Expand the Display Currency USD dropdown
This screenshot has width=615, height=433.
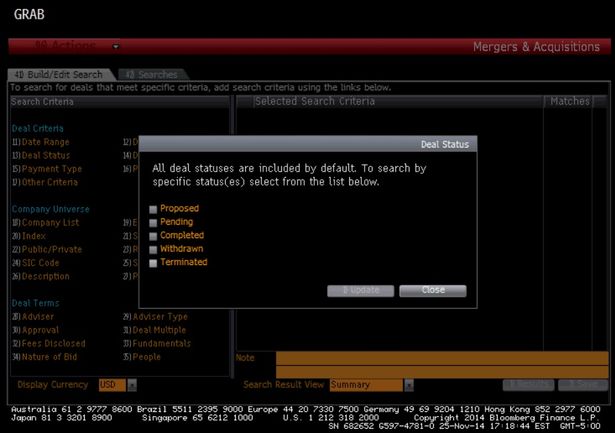[x=131, y=385]
